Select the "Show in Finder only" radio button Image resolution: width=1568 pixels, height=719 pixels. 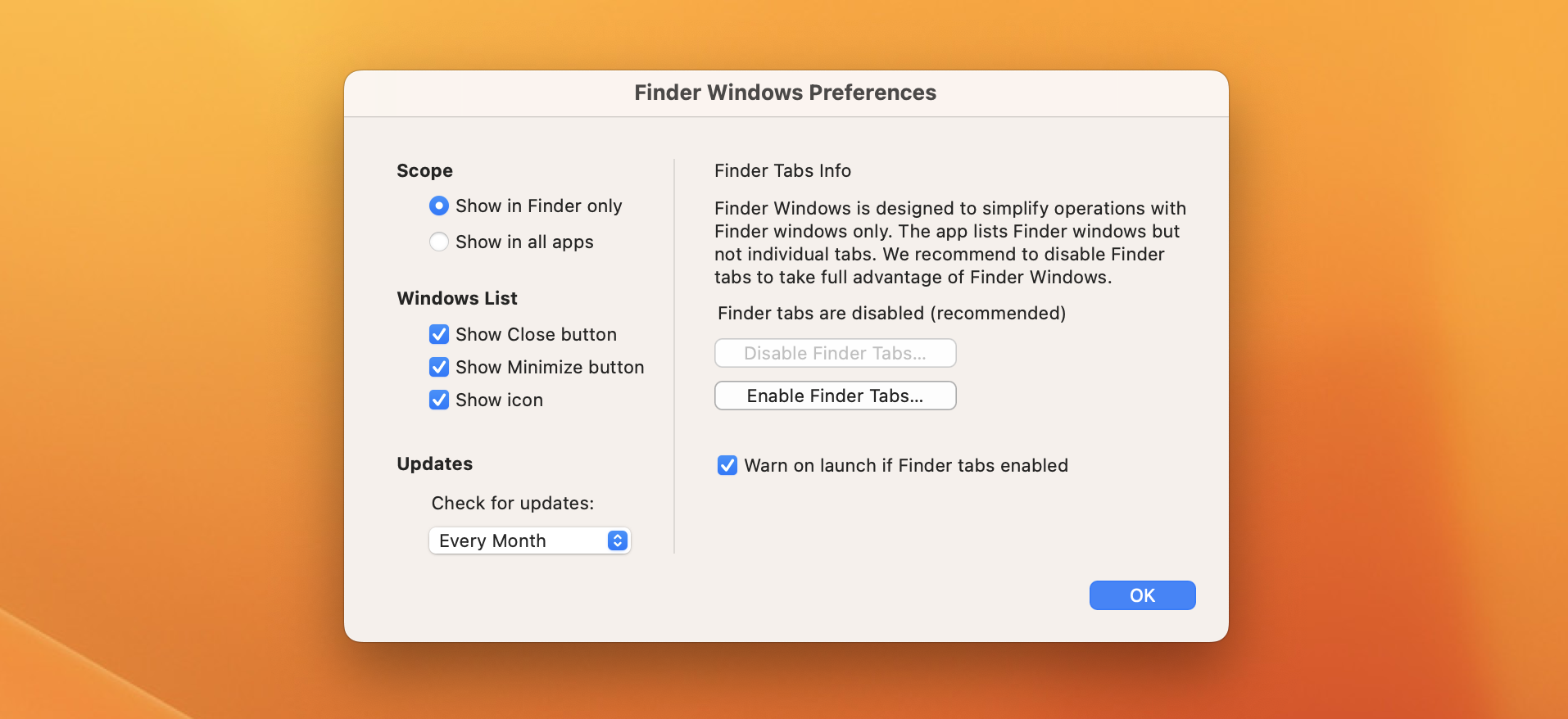pos(439,206)
